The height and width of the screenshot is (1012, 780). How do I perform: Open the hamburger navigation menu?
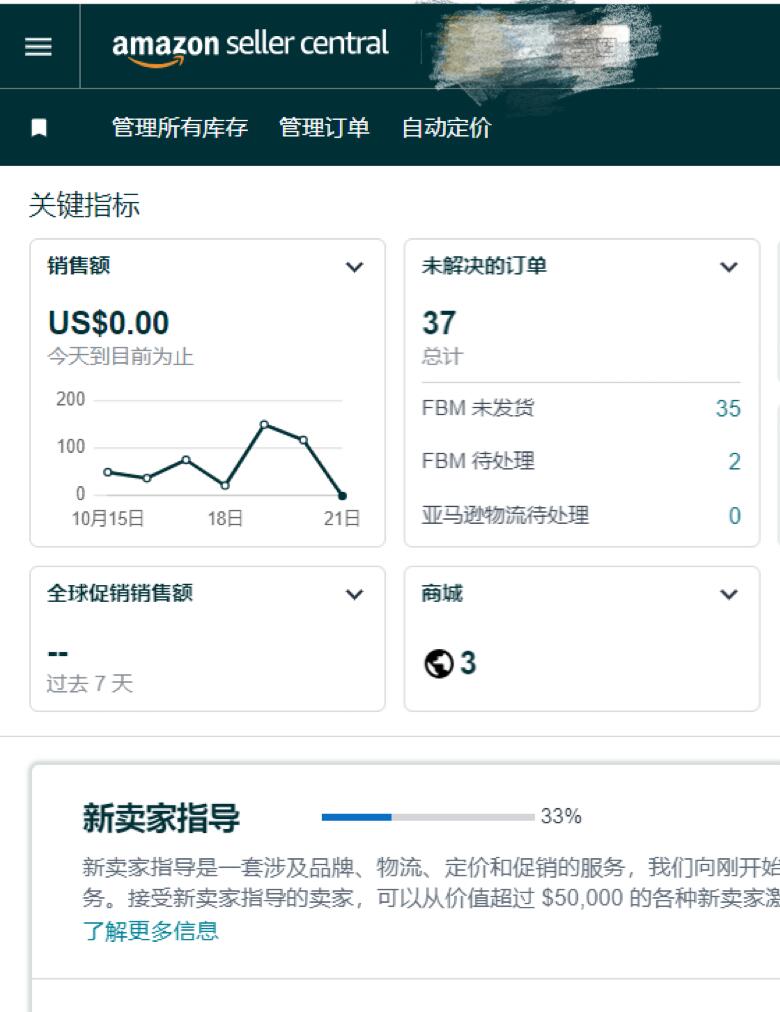click(38, 46)
